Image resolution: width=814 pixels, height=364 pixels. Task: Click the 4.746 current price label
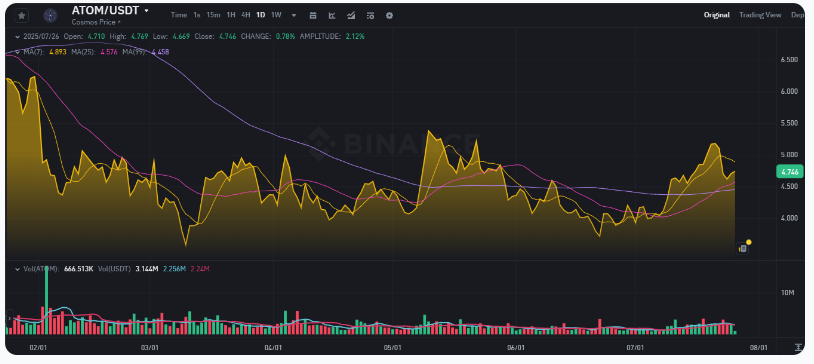[790, 171]
